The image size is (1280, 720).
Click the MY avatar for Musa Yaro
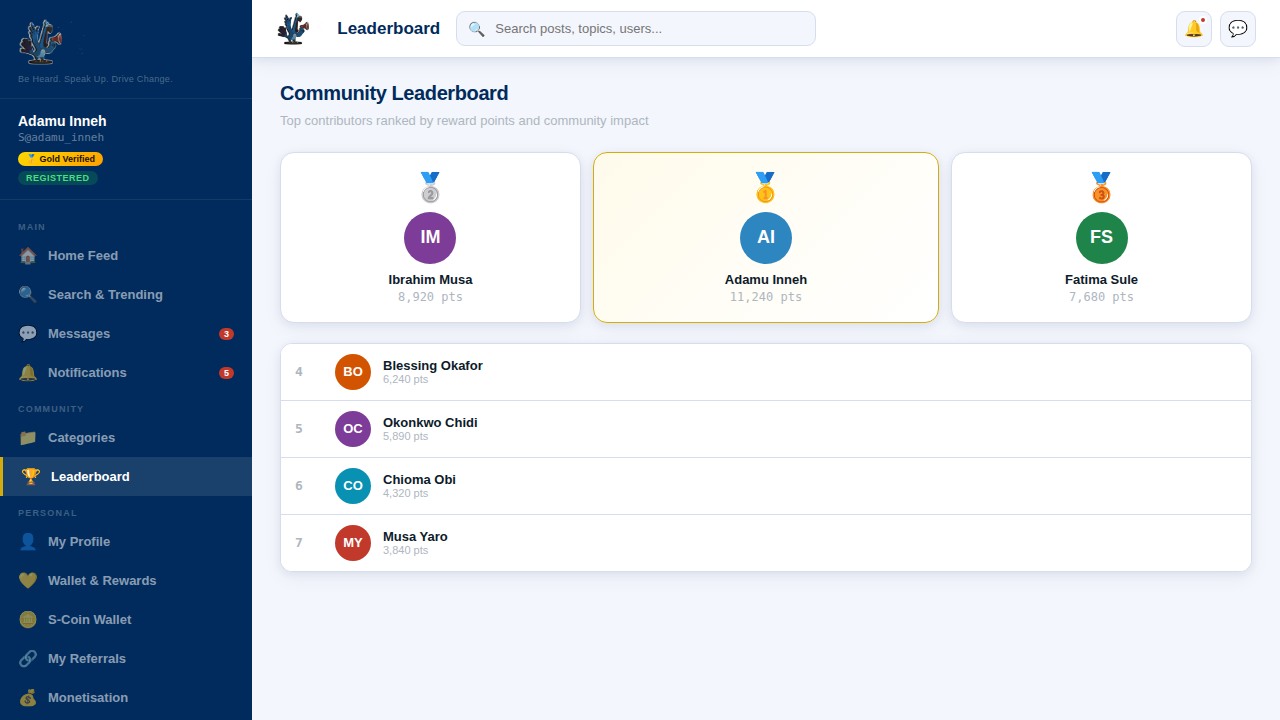[x=353, y=543]
